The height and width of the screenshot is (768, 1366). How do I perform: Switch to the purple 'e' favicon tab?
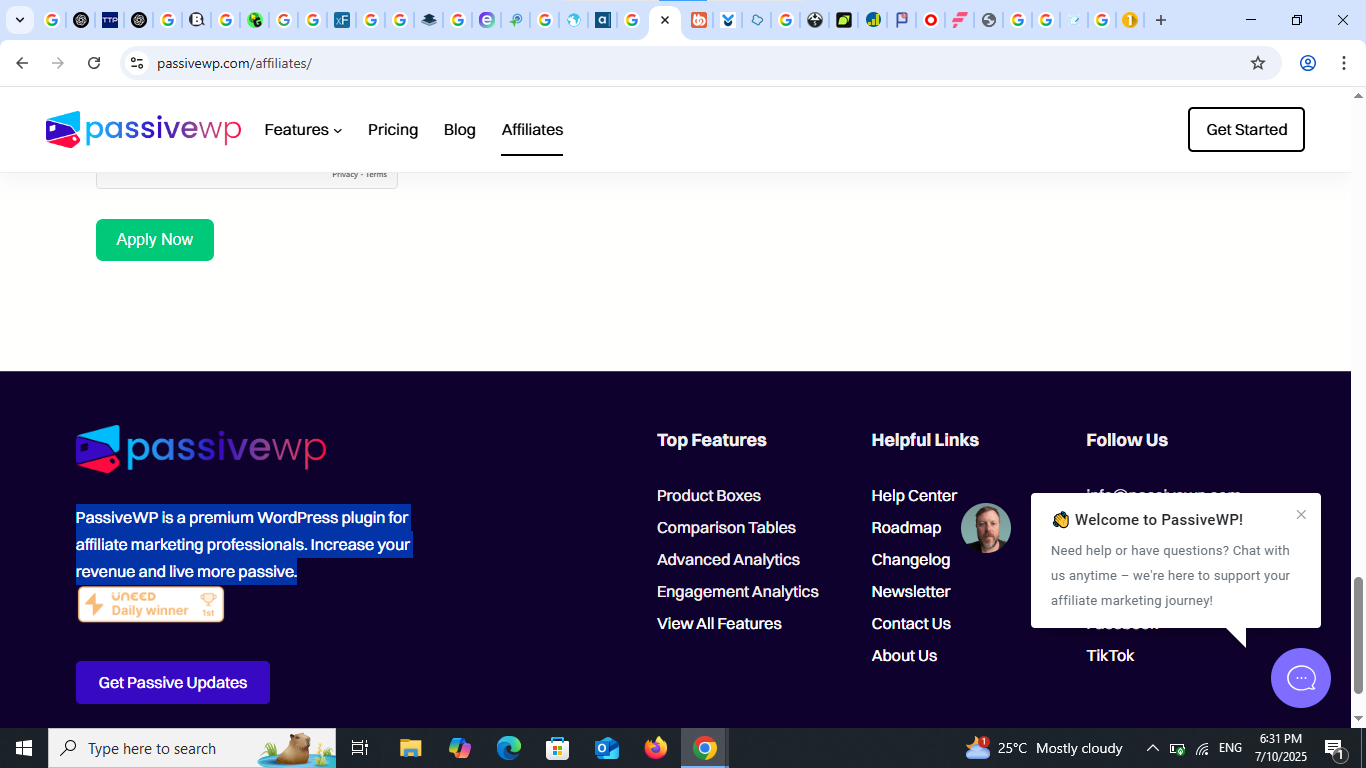pos(487,20)
